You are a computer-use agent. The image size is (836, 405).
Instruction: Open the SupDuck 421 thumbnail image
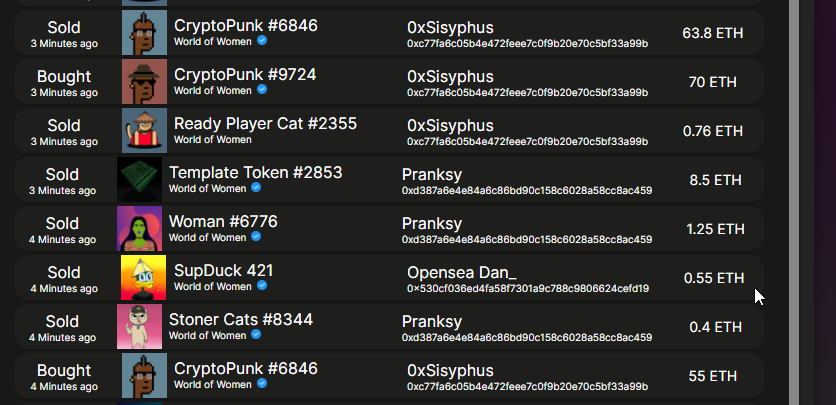[x=143, y=278]
